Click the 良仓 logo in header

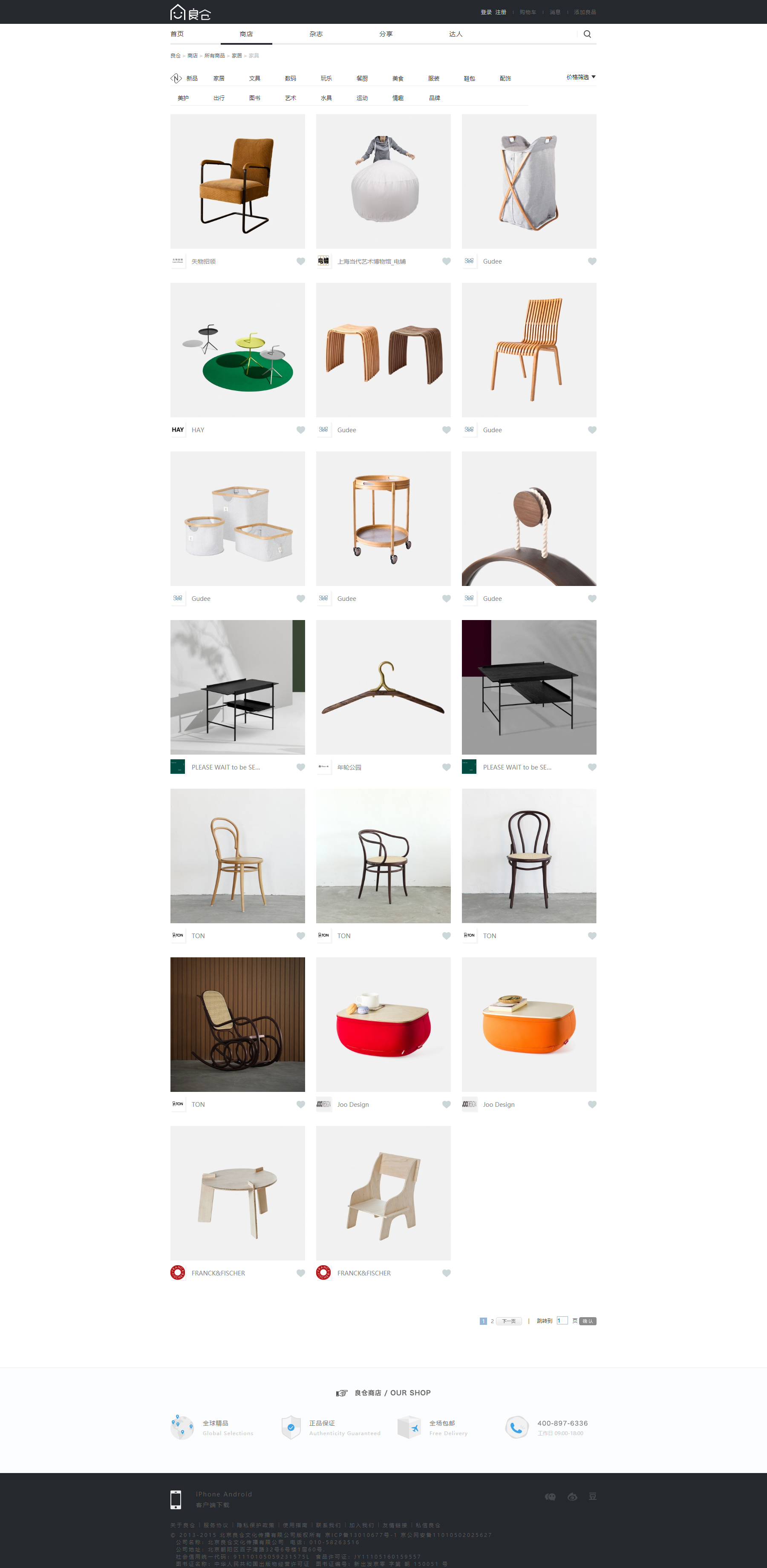[190, 12]
